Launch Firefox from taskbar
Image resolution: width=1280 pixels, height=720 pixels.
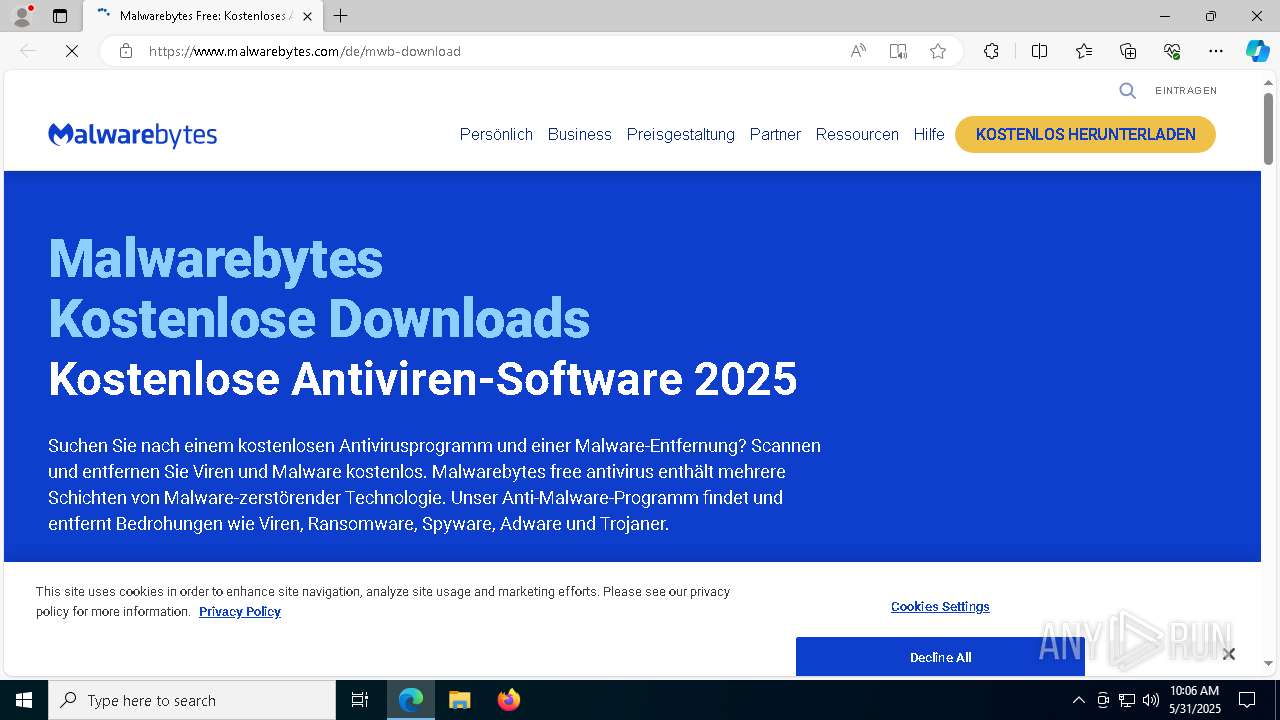click(x=508, y=700)
